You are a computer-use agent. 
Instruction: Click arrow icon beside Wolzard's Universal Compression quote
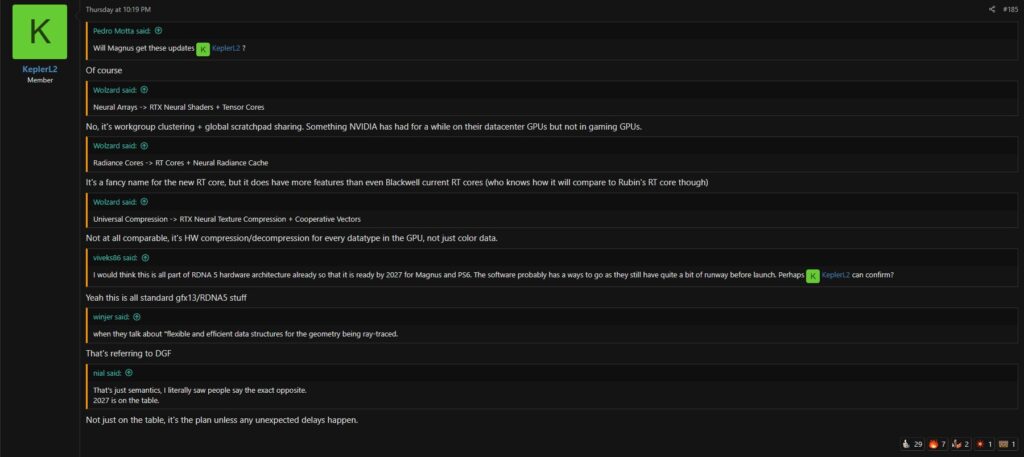click(144, 201)
